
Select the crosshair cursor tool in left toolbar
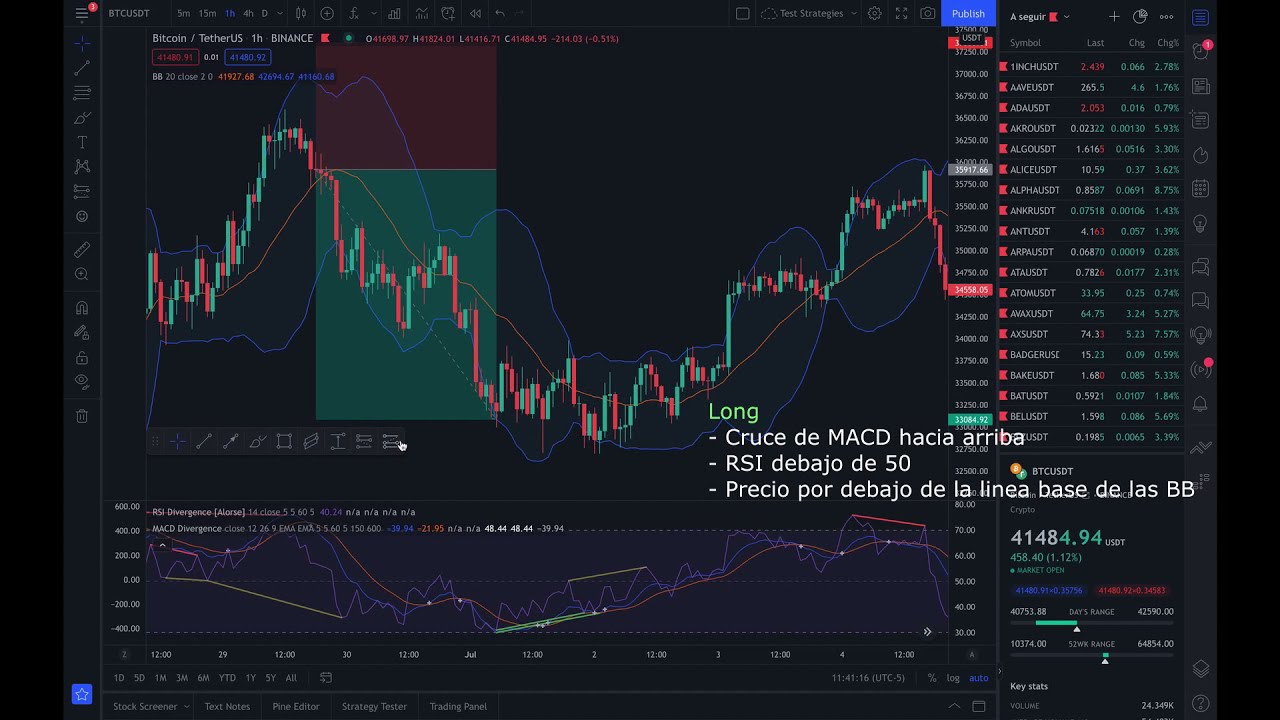[82, 43]
